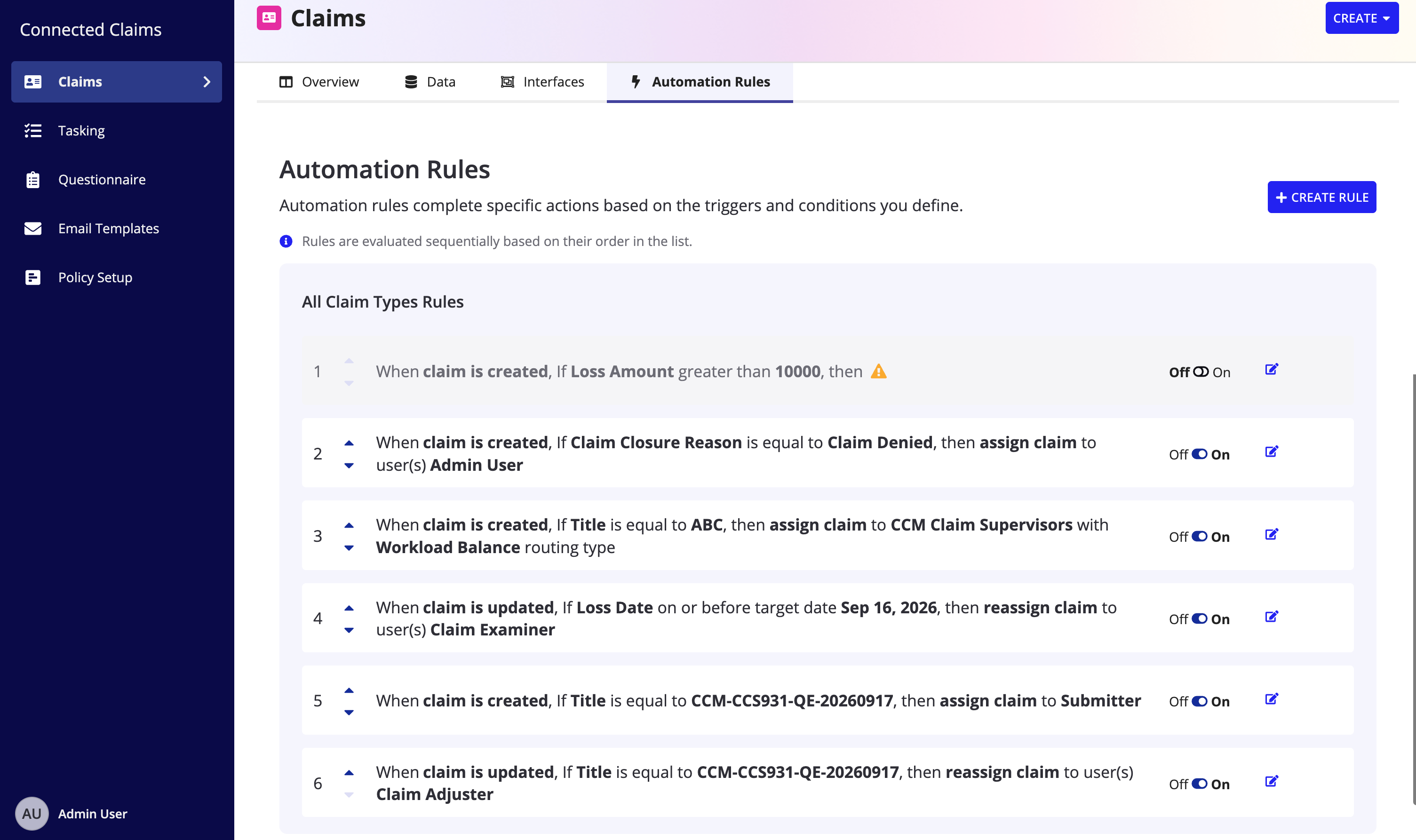This screenshot has width=1416, height=840.
Task: Go to Policy Setup in the sidebar
Action: (117, 277)
